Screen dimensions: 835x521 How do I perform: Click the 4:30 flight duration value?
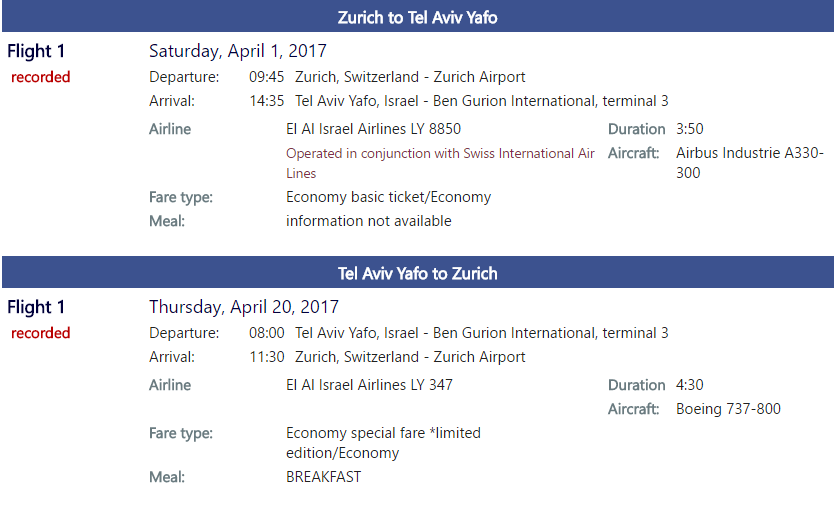(690, 385)
